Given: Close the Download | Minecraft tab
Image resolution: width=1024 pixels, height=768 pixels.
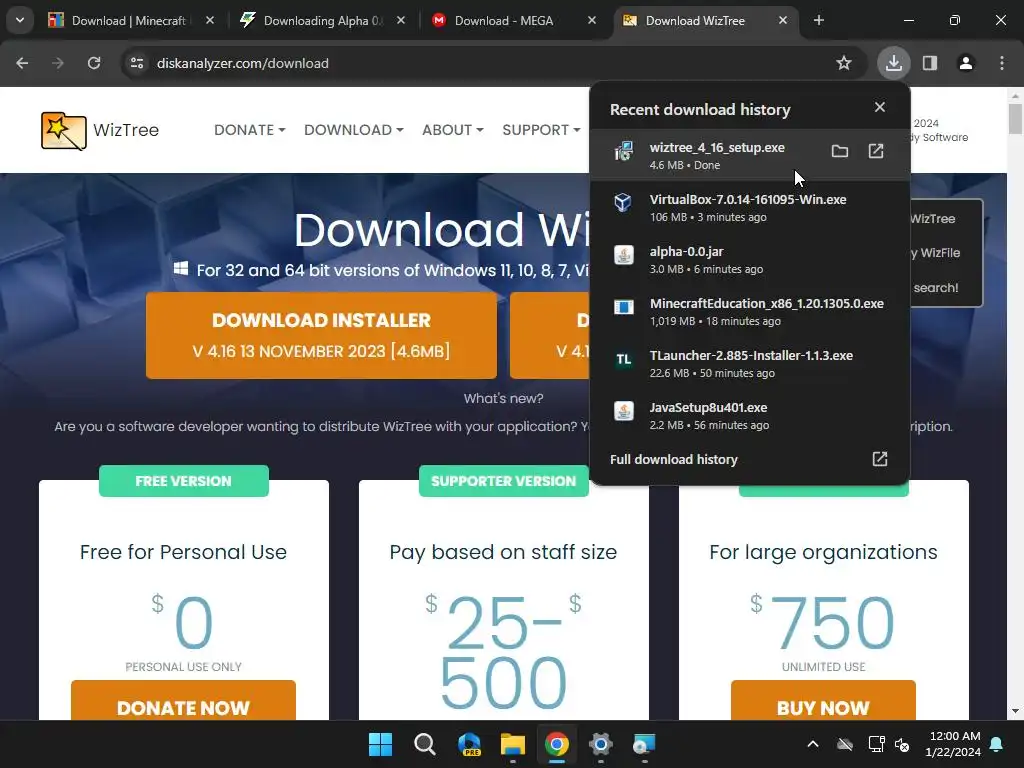Looking at the screenshot, I should (x=210, y=20).
